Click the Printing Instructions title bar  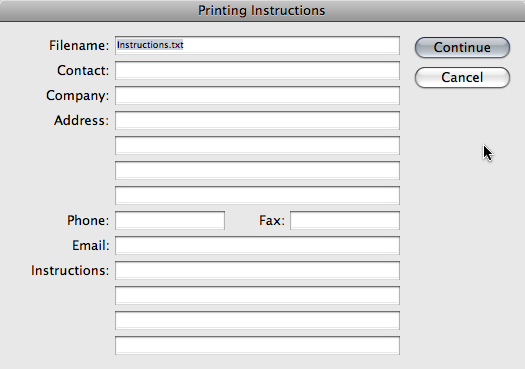pos(262,11)
